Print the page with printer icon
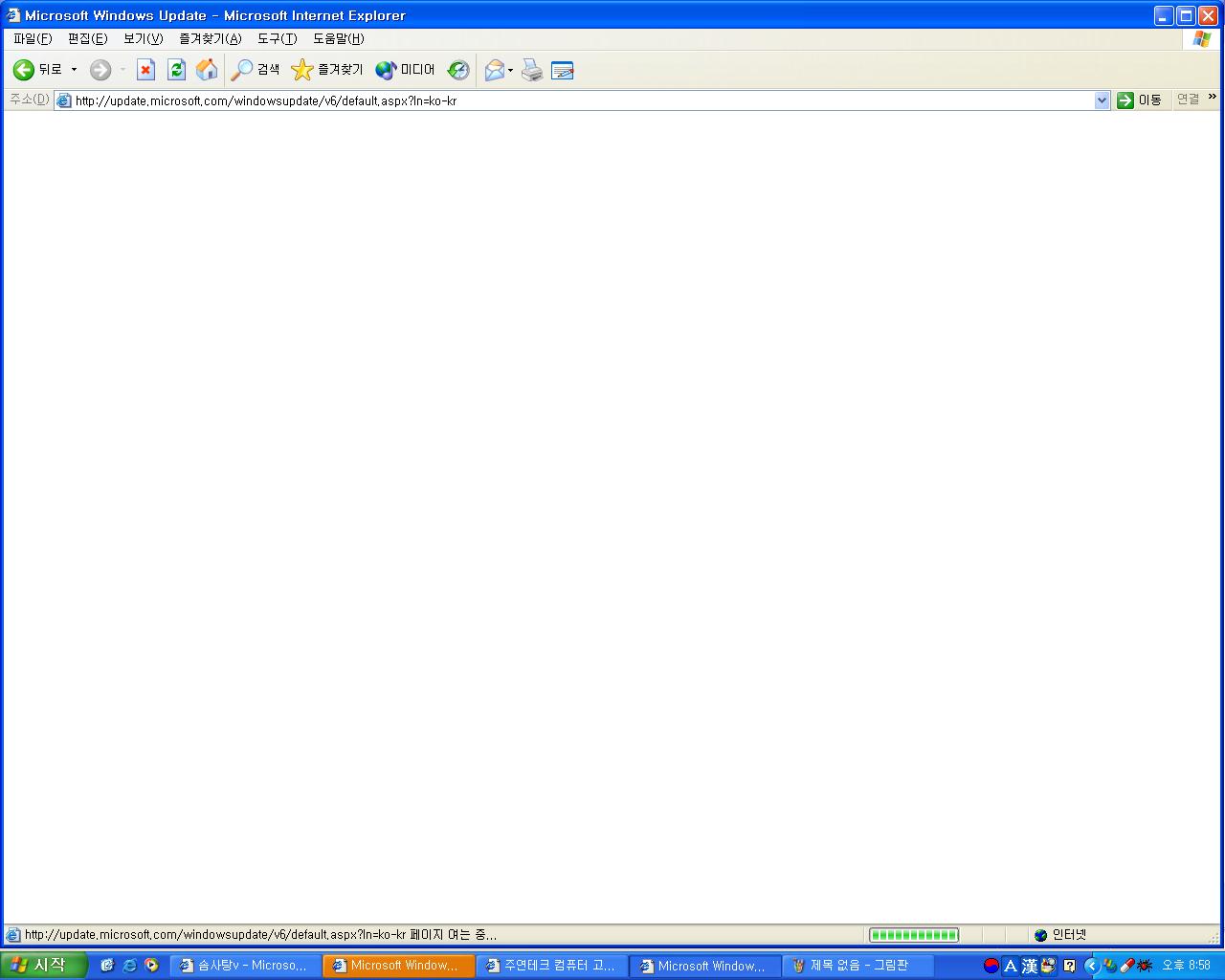The width and height of the screenshot is (1225, 980). pyautogui.click(x=532, y=70)
